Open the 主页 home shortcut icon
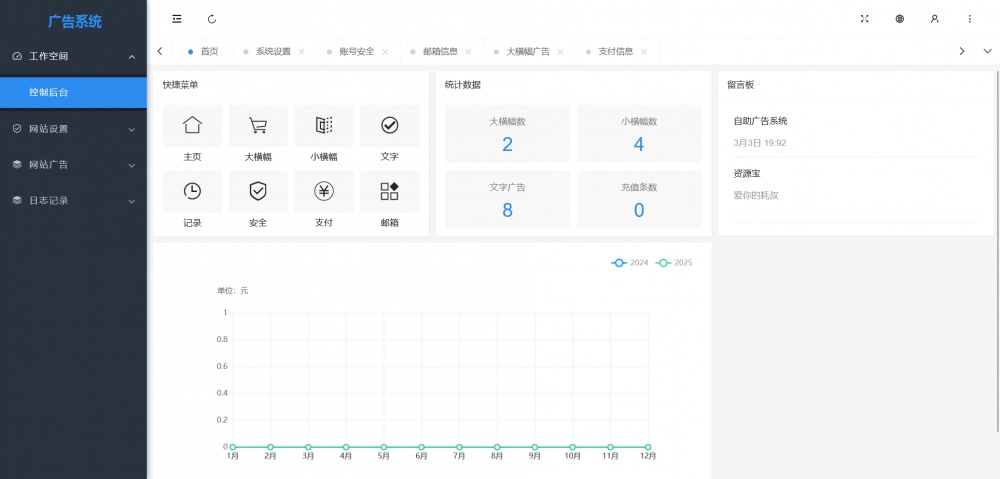This screenshot has height=479, width=1000. tap(192, 126)
